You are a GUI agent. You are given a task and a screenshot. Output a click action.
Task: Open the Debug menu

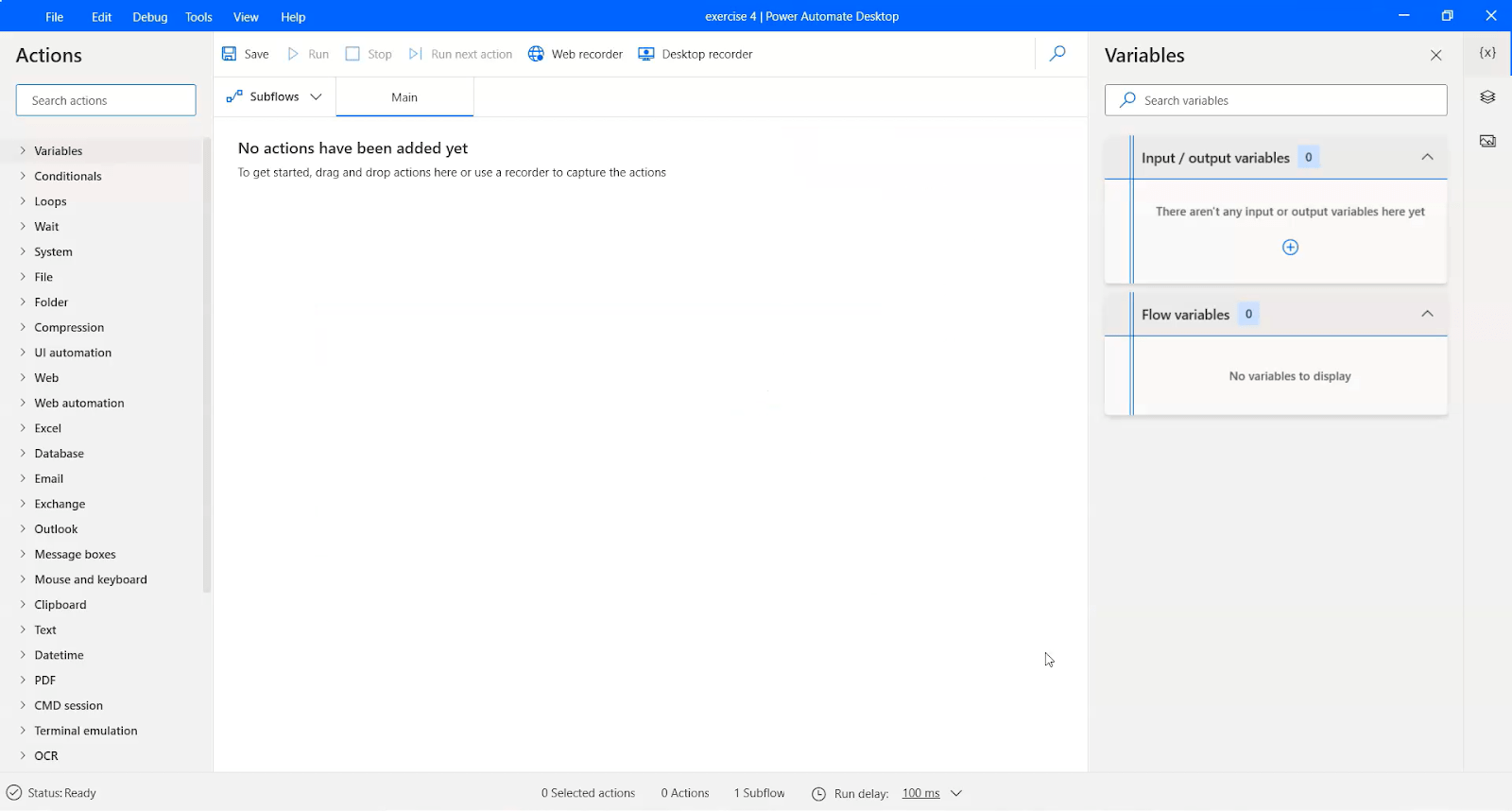point(150,16)
